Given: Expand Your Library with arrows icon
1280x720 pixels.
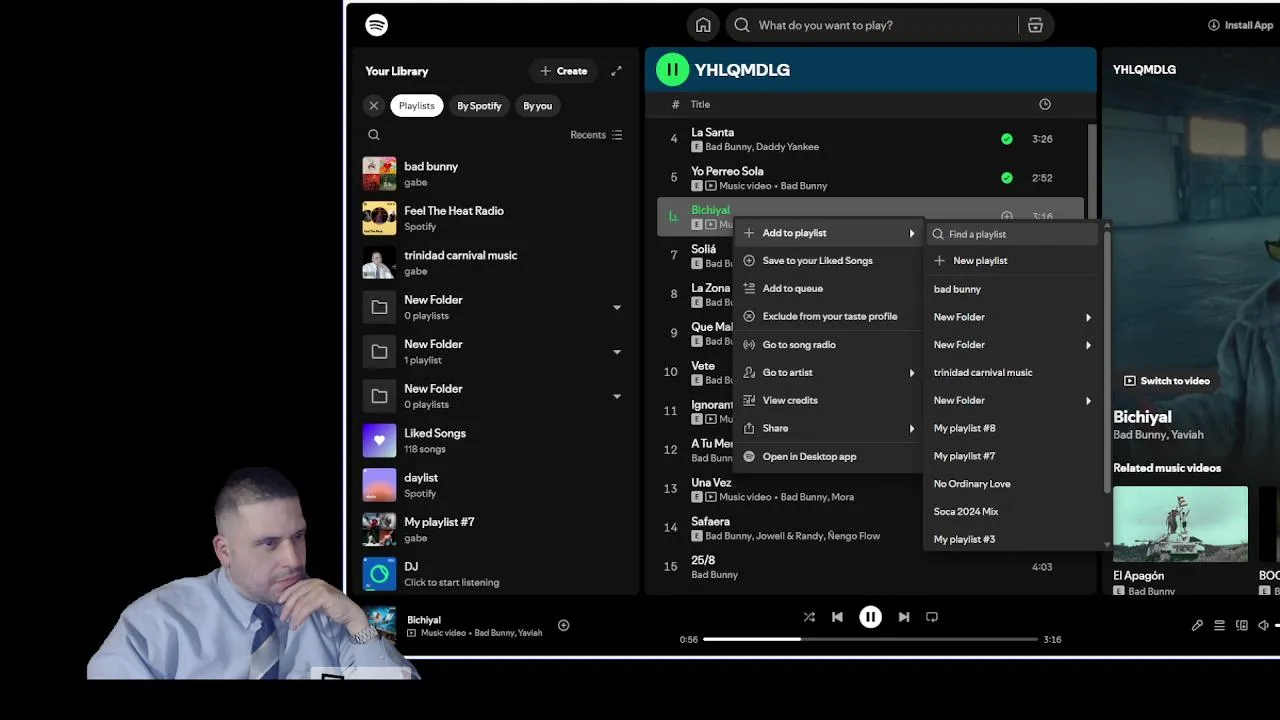Looking at the screenshot, I should (616, 71).
